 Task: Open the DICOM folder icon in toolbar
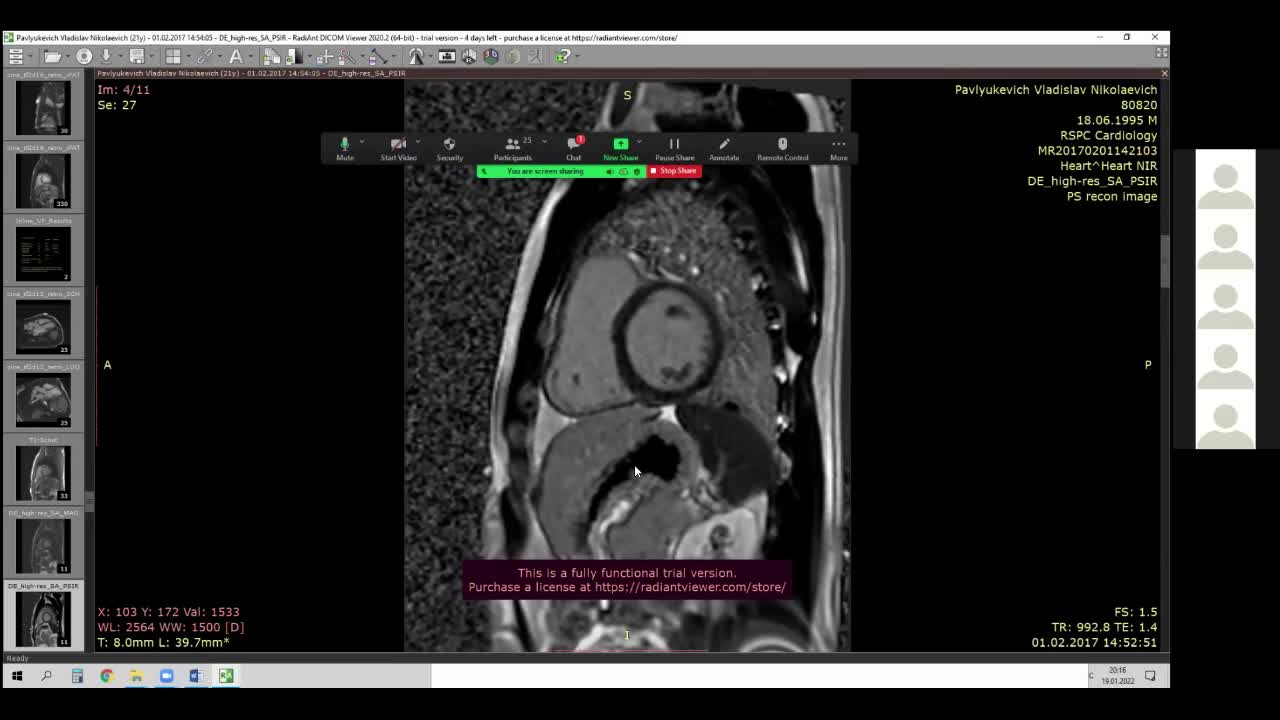click(52, 56)
